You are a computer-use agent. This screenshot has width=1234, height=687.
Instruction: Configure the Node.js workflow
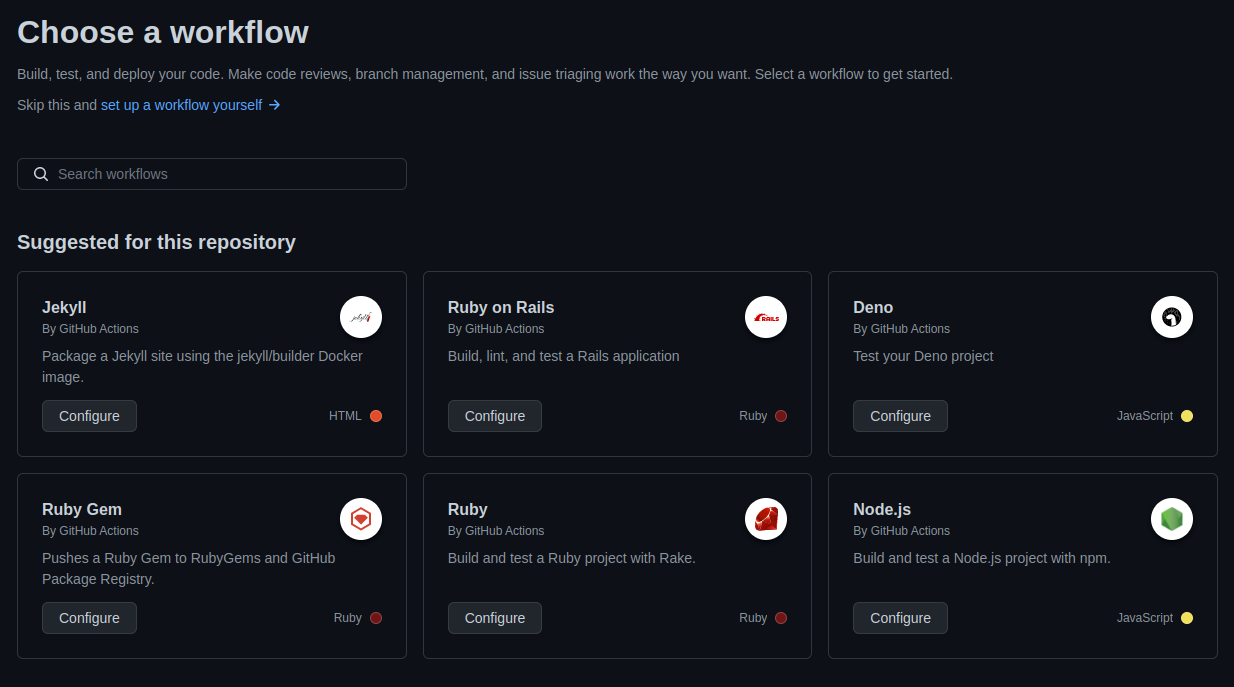900,618
